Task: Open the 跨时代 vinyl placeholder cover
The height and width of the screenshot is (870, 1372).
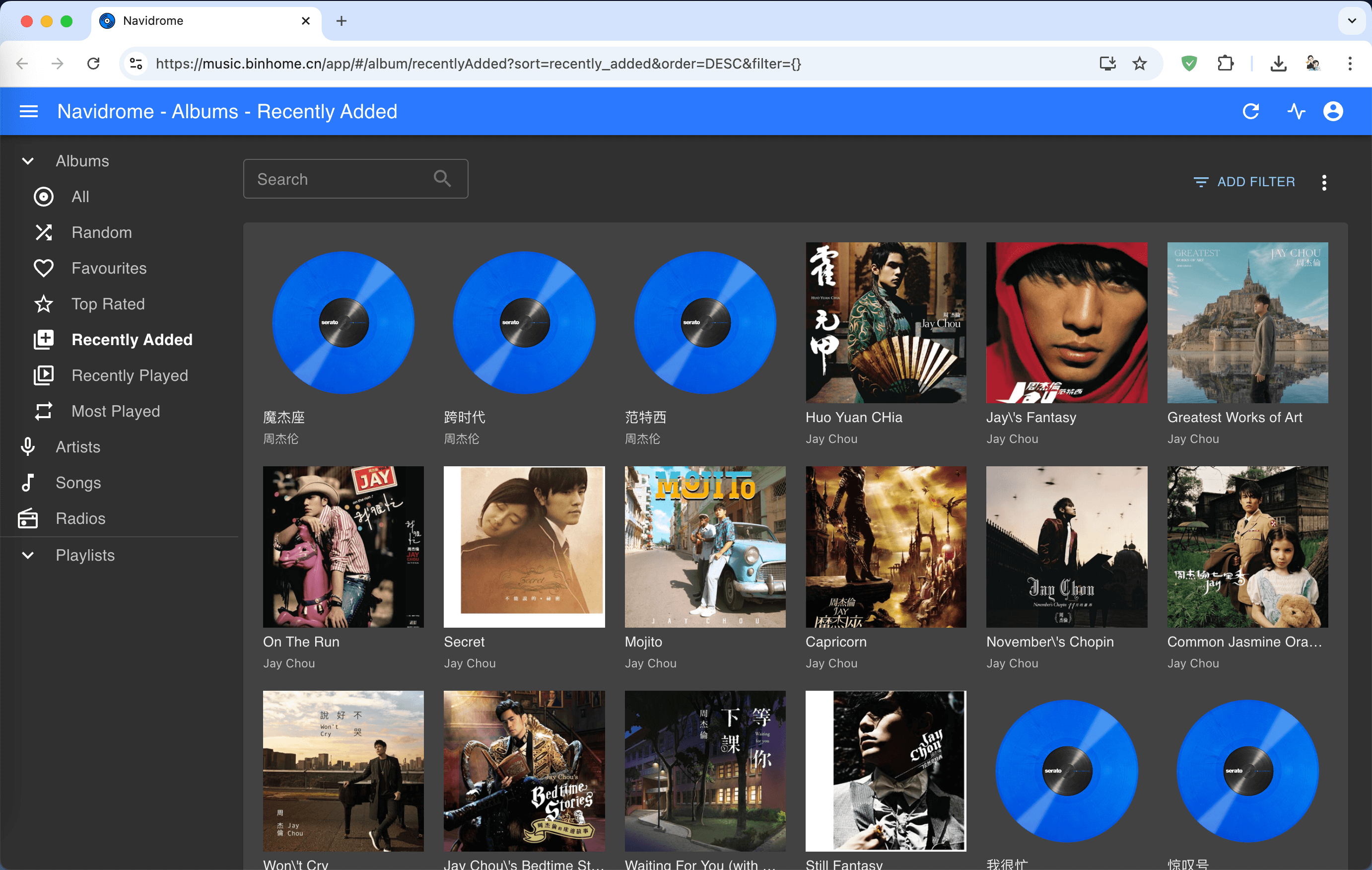Action: [x=524, y=323]
